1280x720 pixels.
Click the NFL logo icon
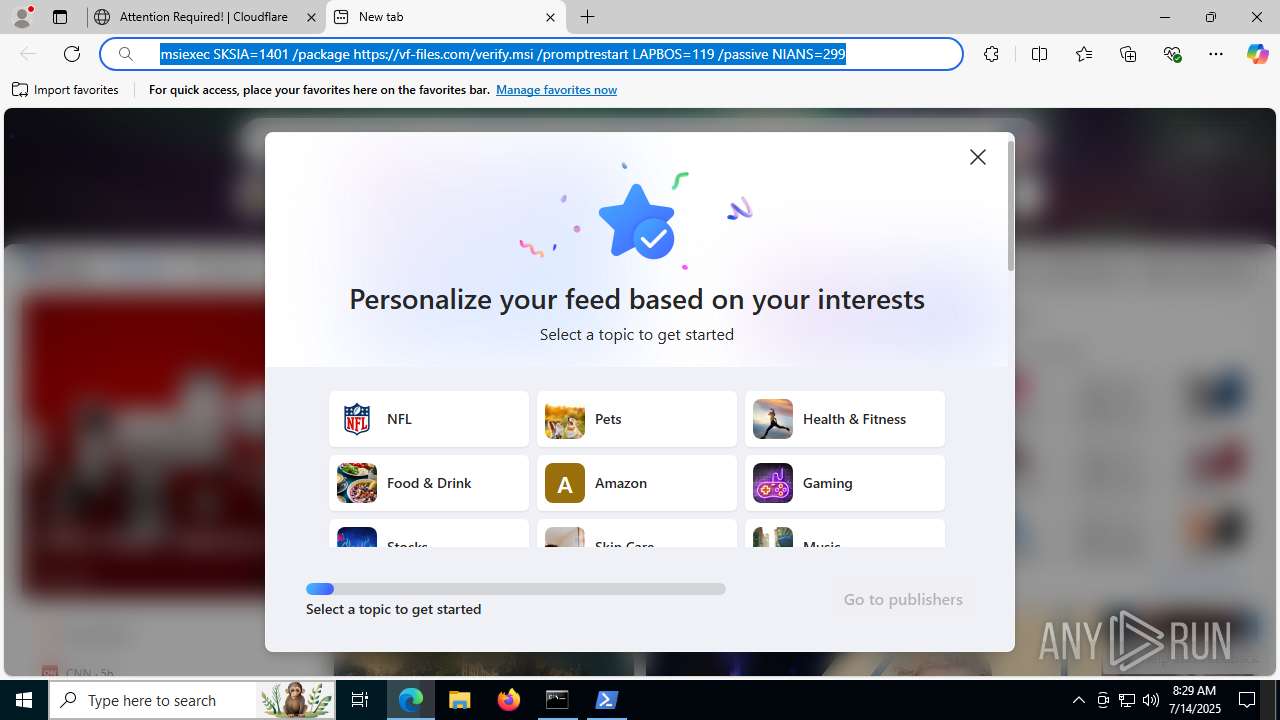pos(357,419)
